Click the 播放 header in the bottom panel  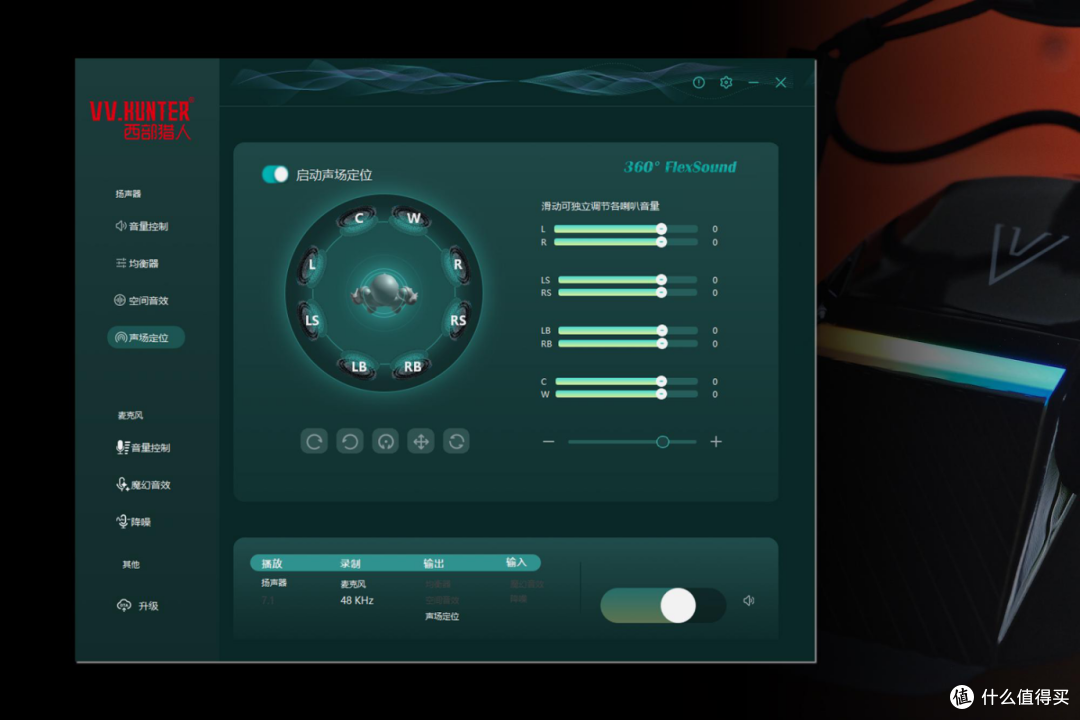click(272, 564)
